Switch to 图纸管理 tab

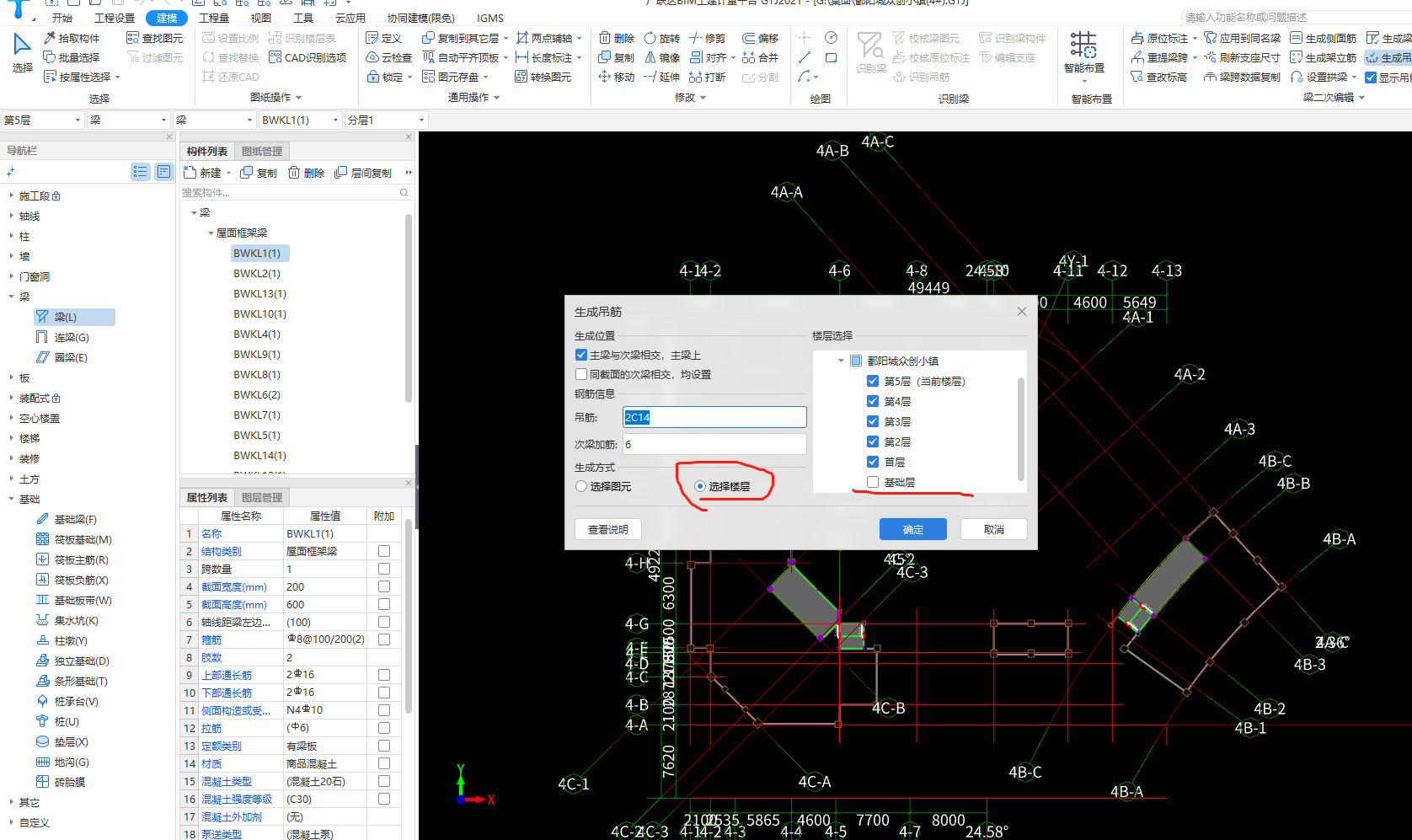[x=262, y=151]
